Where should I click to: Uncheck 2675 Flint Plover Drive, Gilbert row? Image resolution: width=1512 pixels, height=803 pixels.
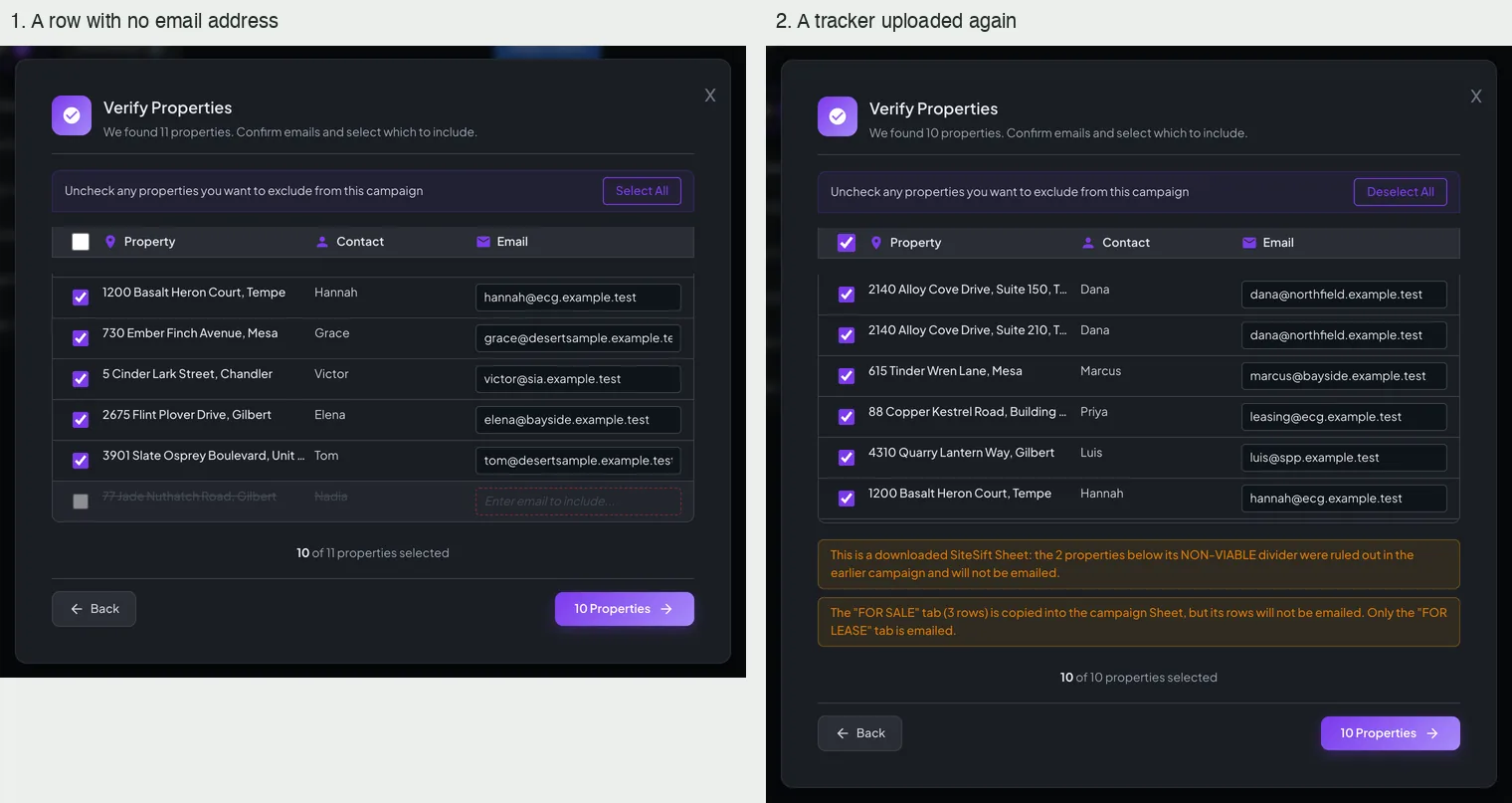tap(81, 420)
